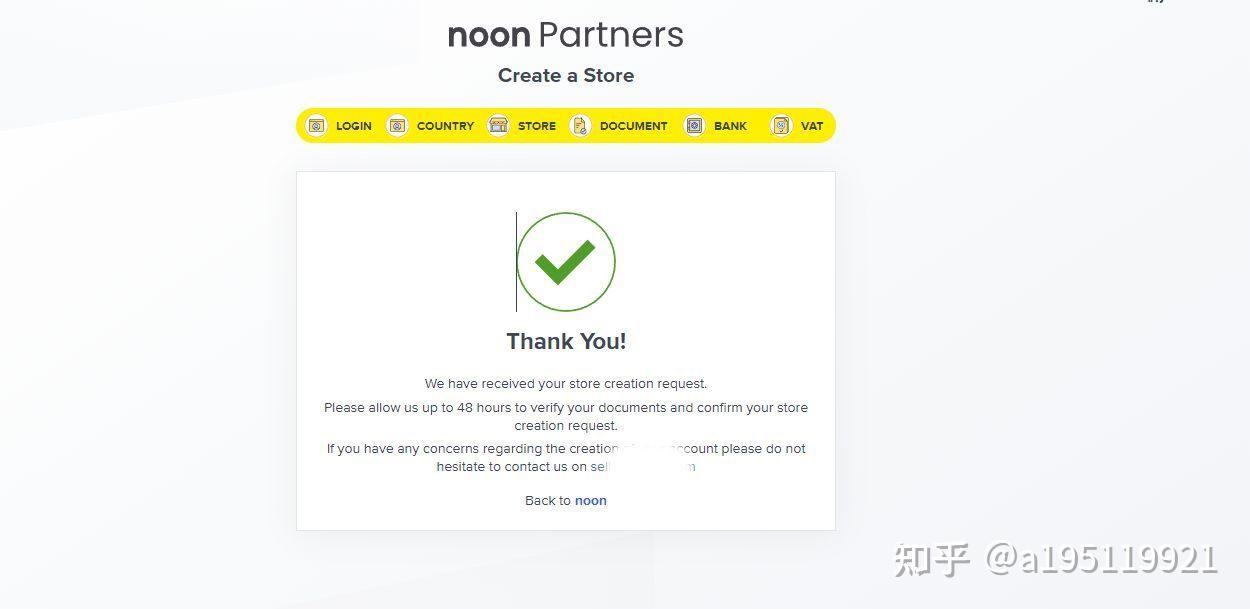Click the noon Partners logo
The image size is (1250, 609).
point(566,35)
